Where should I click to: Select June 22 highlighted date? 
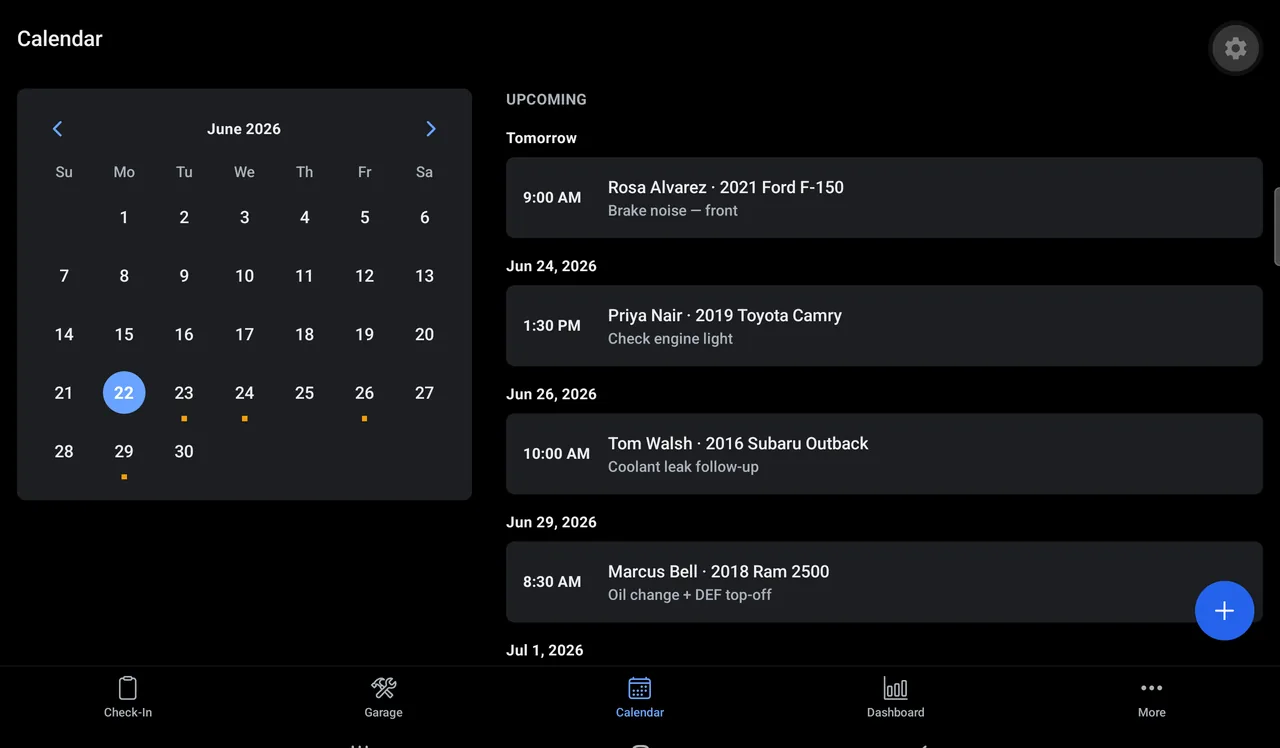pyautogui.click(x=124, y=393)
